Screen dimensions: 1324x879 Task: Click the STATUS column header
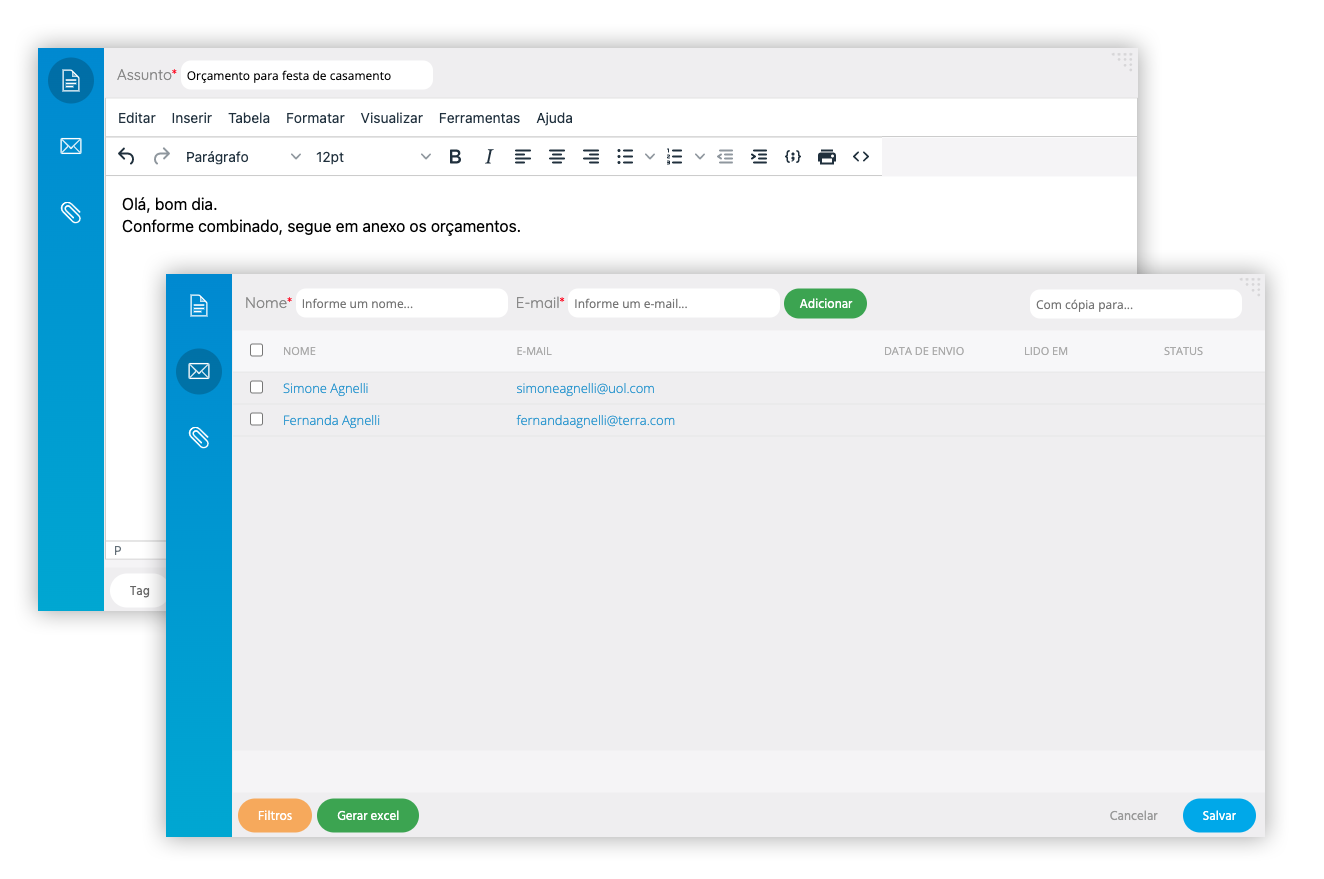pyautogui.click(x=1184, y=351)
